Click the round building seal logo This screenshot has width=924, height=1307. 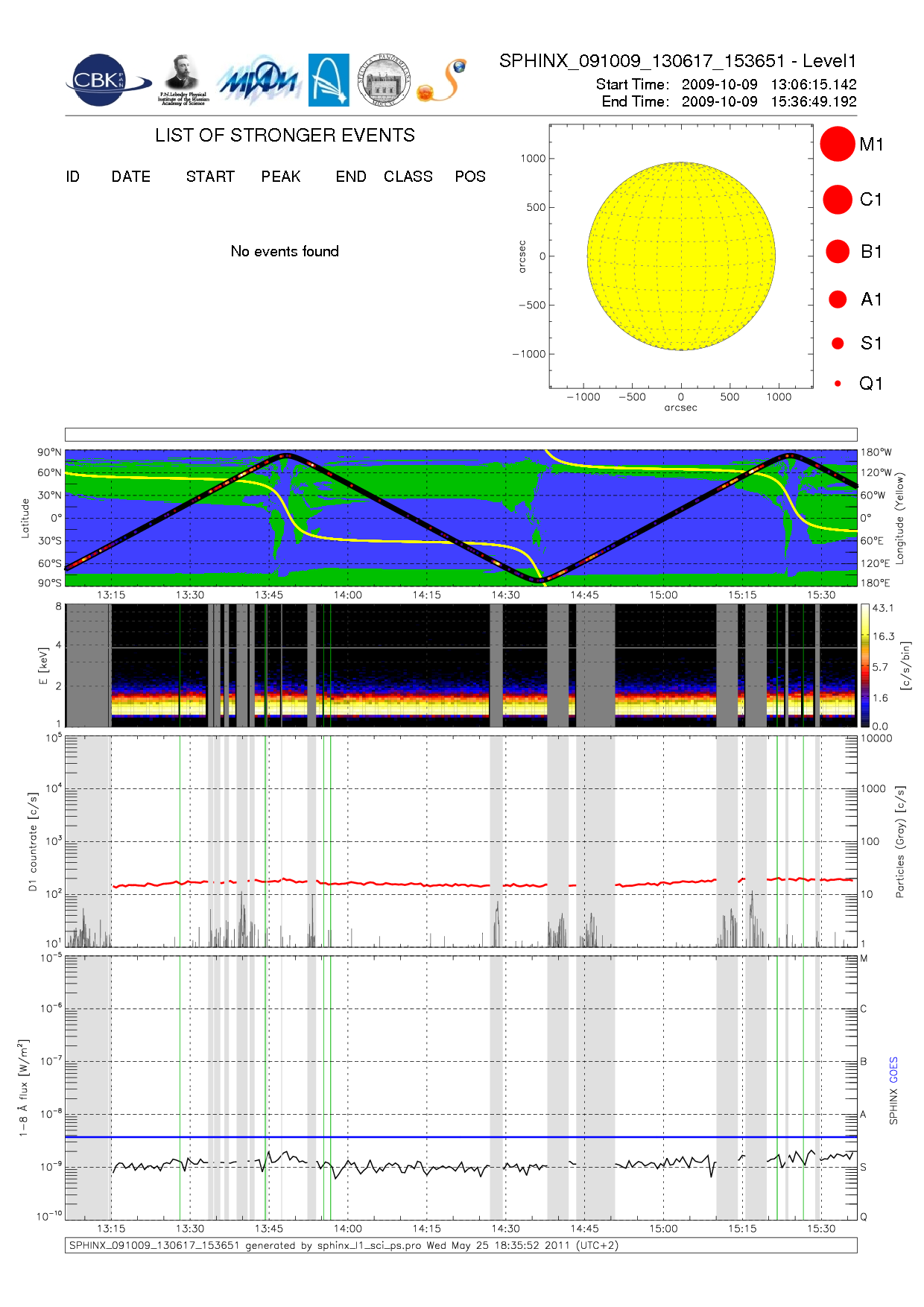pos(384,80)
